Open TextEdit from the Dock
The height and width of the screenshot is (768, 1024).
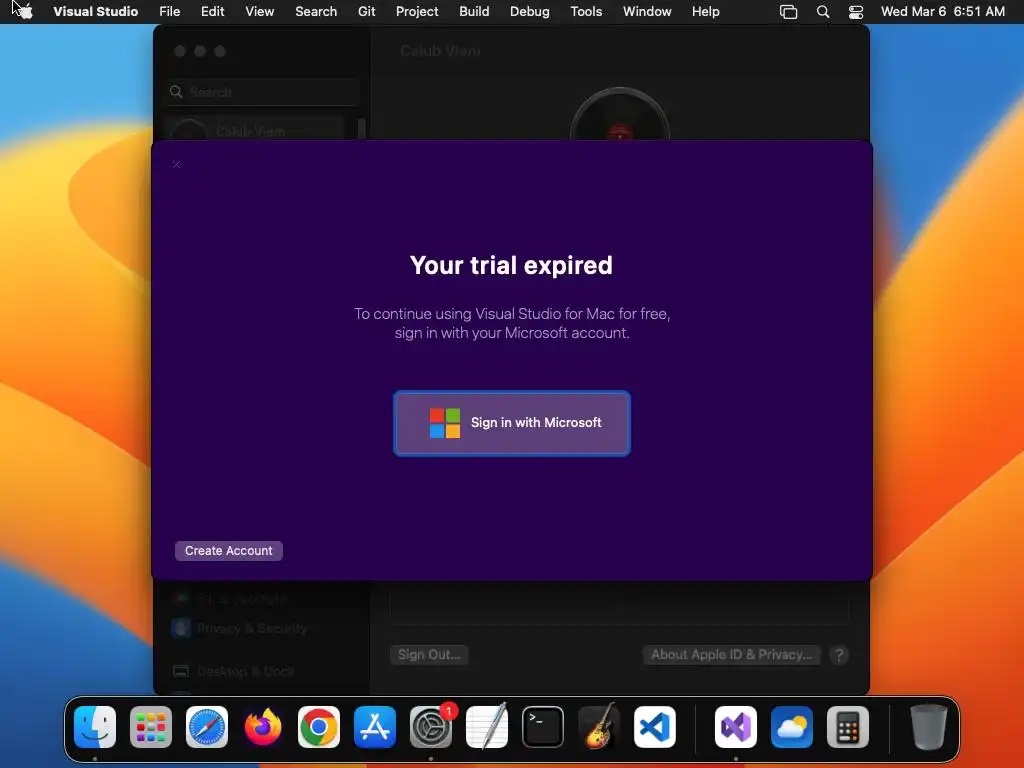(x=487, y=727)
